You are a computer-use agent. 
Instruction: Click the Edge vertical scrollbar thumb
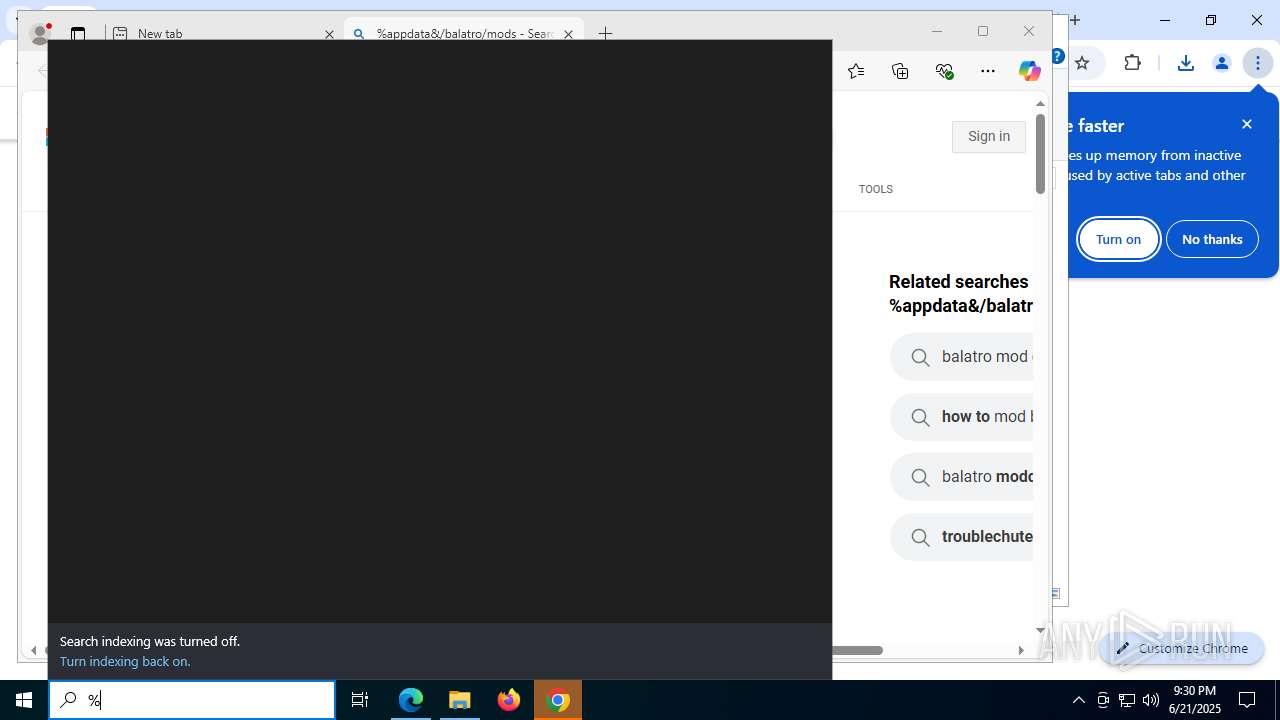click(x=1040, y=154)
